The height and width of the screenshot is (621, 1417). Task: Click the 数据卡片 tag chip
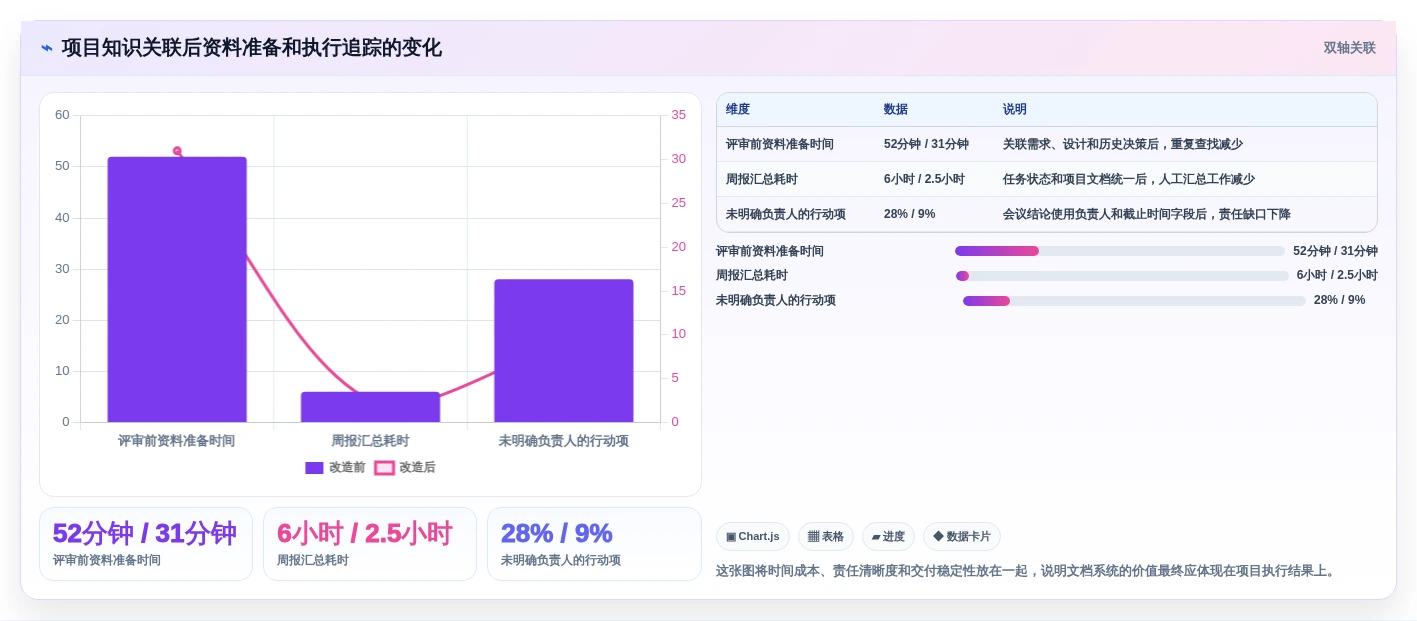tap(962, 537)
